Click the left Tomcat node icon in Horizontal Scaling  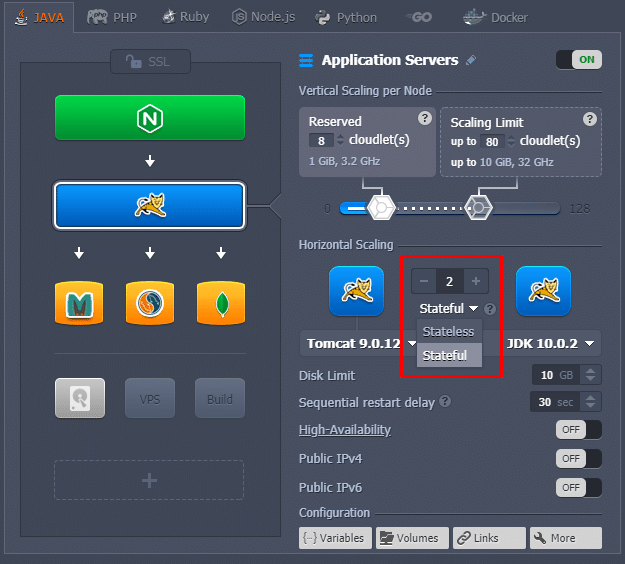pyautogui.click(x=356, y=291)
